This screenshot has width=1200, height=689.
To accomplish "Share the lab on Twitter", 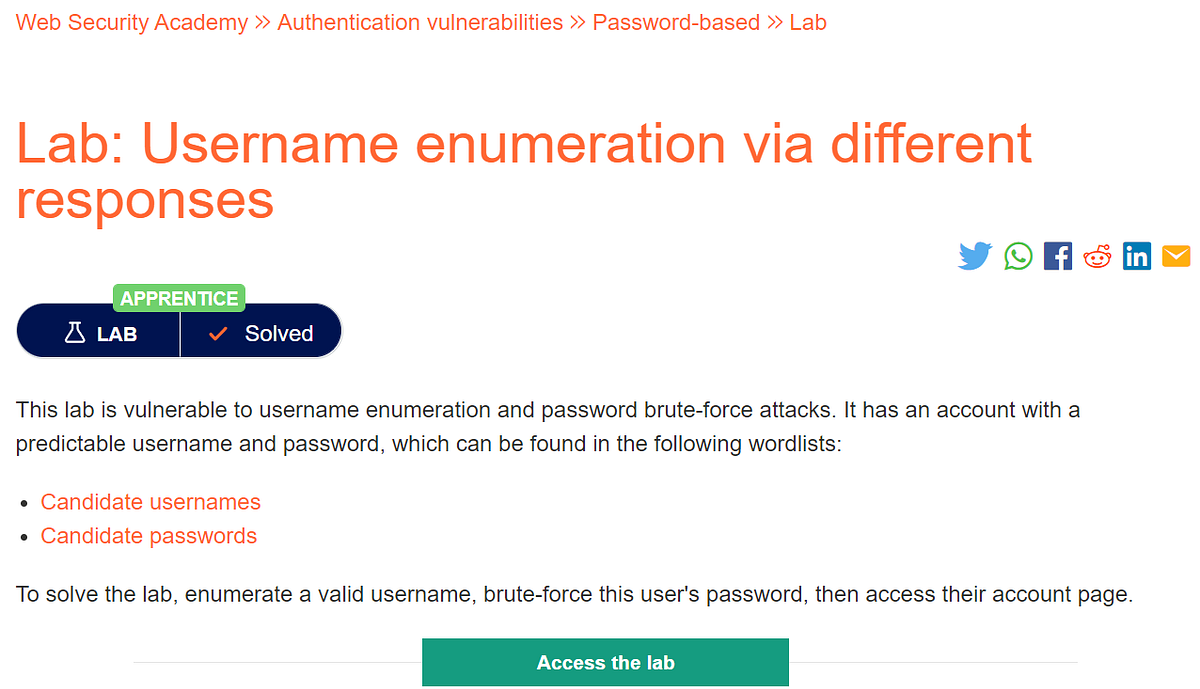I will click(x=974, y=256).
